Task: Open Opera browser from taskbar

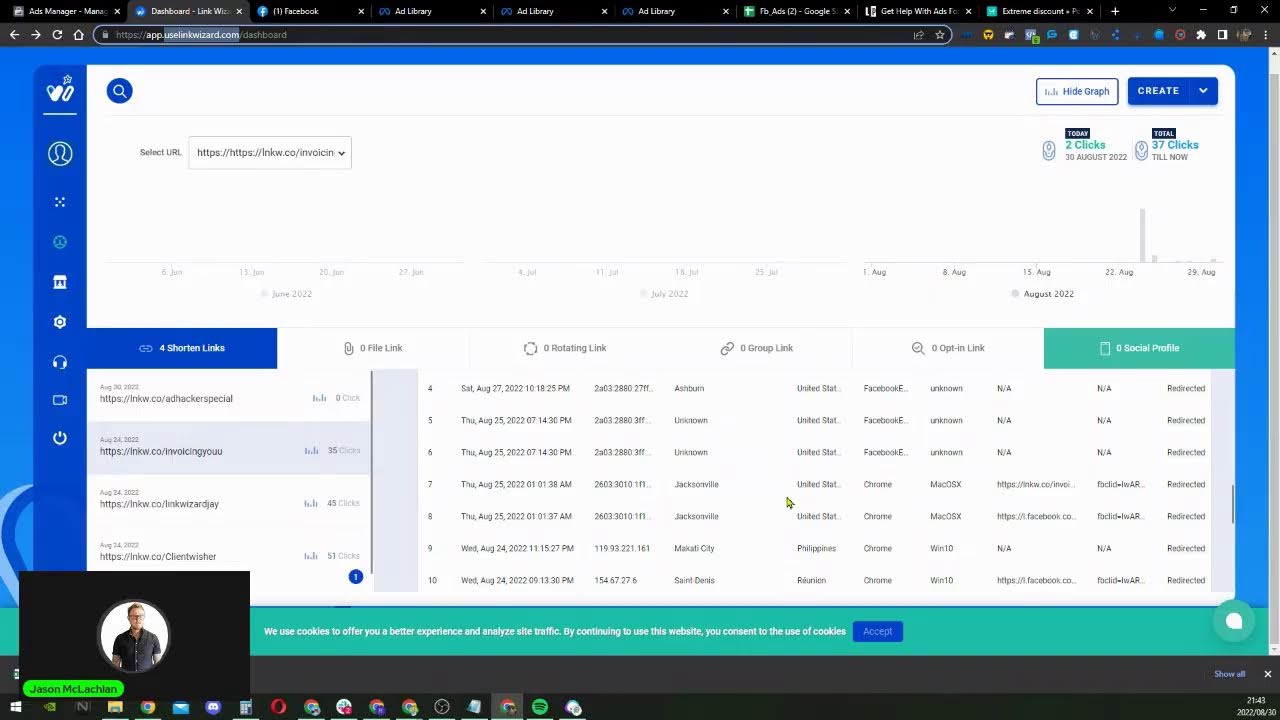Action: [x=278, y=707]
